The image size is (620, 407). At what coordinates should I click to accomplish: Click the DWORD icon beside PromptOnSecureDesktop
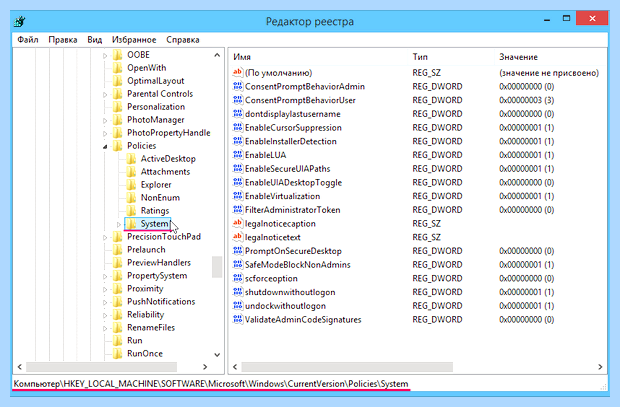tap(238, 251)
